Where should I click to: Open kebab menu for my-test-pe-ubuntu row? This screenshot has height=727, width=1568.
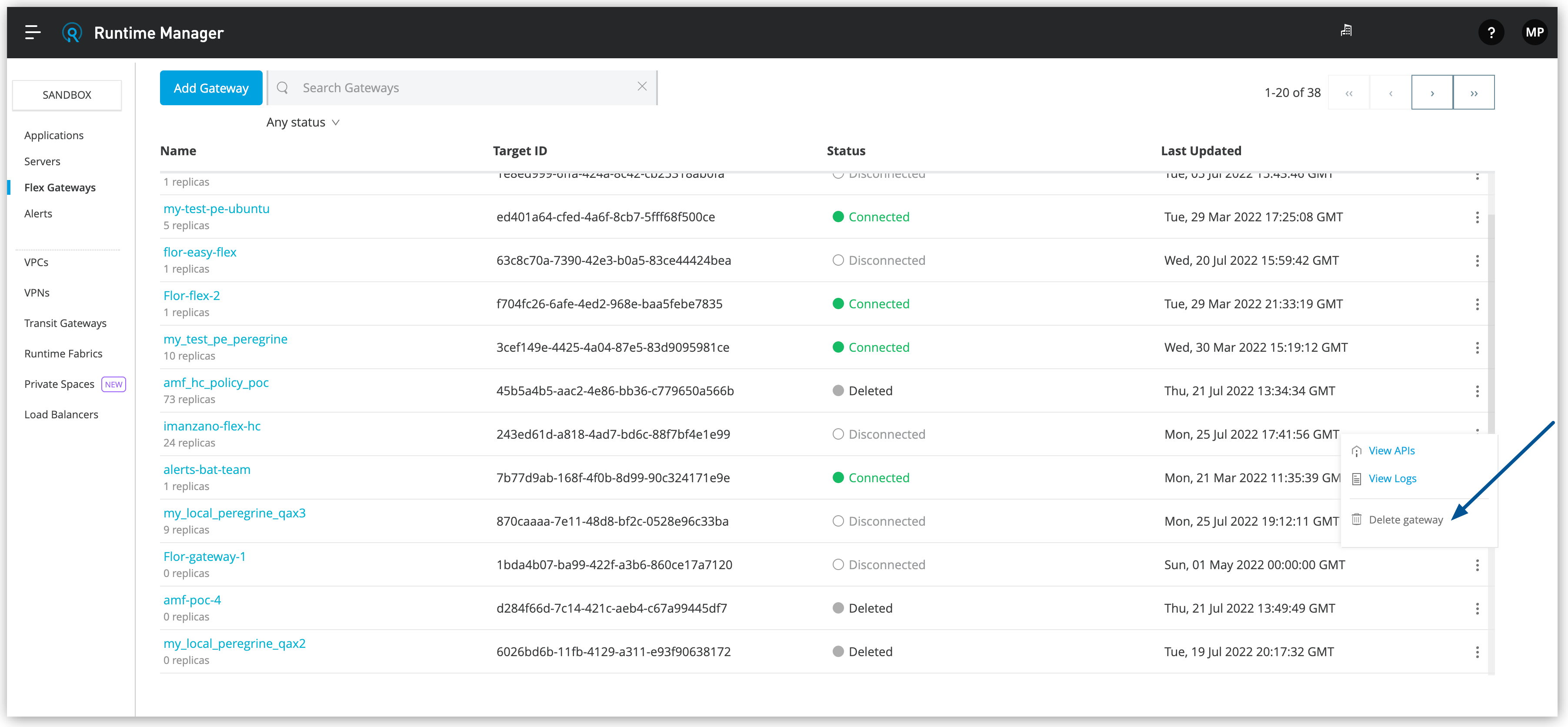point(1477,217)
